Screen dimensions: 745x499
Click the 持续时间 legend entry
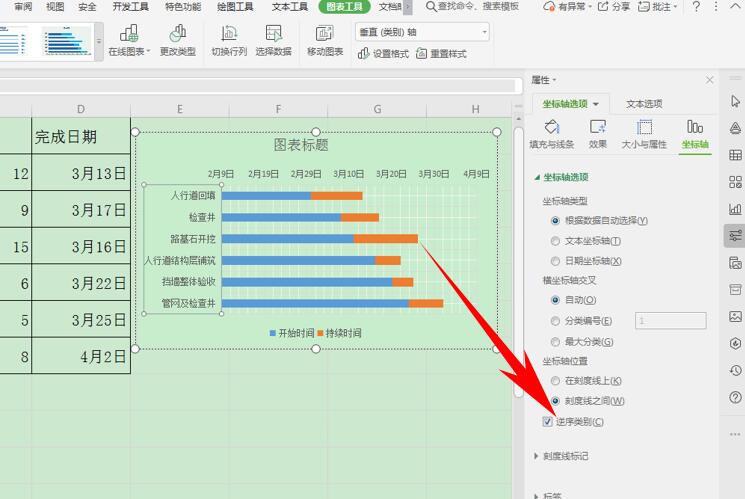(339, 333)
